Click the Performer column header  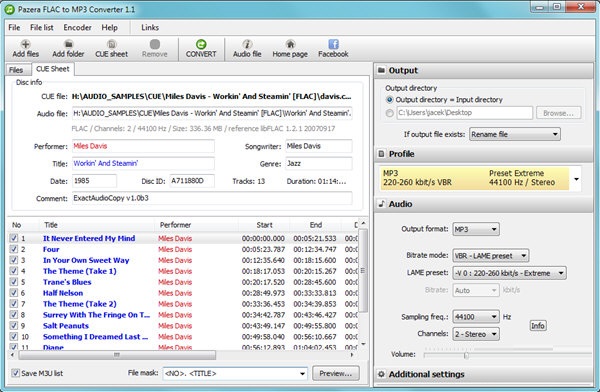click(x=196, y=225)
